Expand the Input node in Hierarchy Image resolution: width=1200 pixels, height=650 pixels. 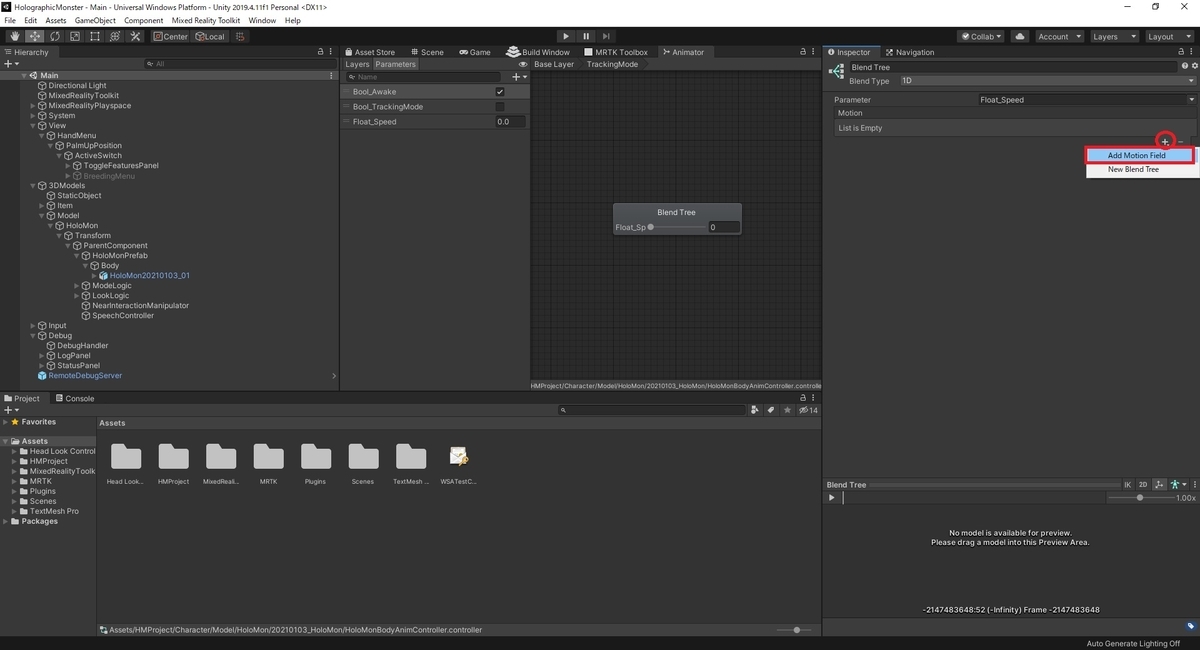(x=33, y=326)
